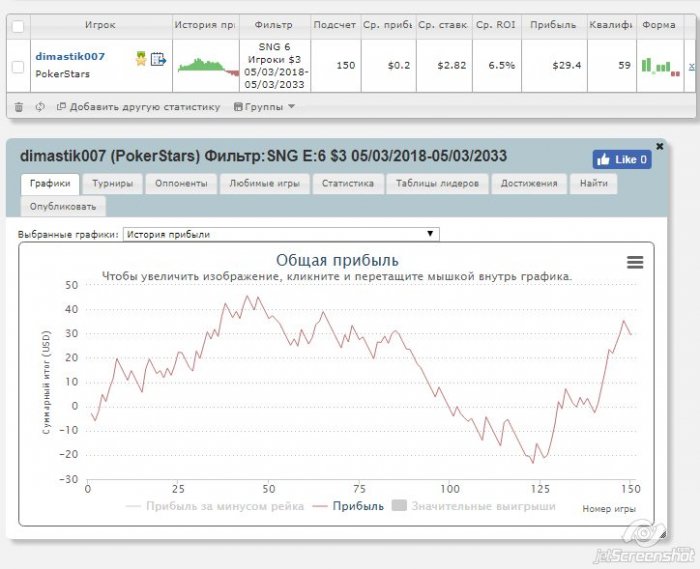Click the profit history sparkline thumbnail
Image resolution: width=700 pixels, height=569 pixels.
point(208,66)
